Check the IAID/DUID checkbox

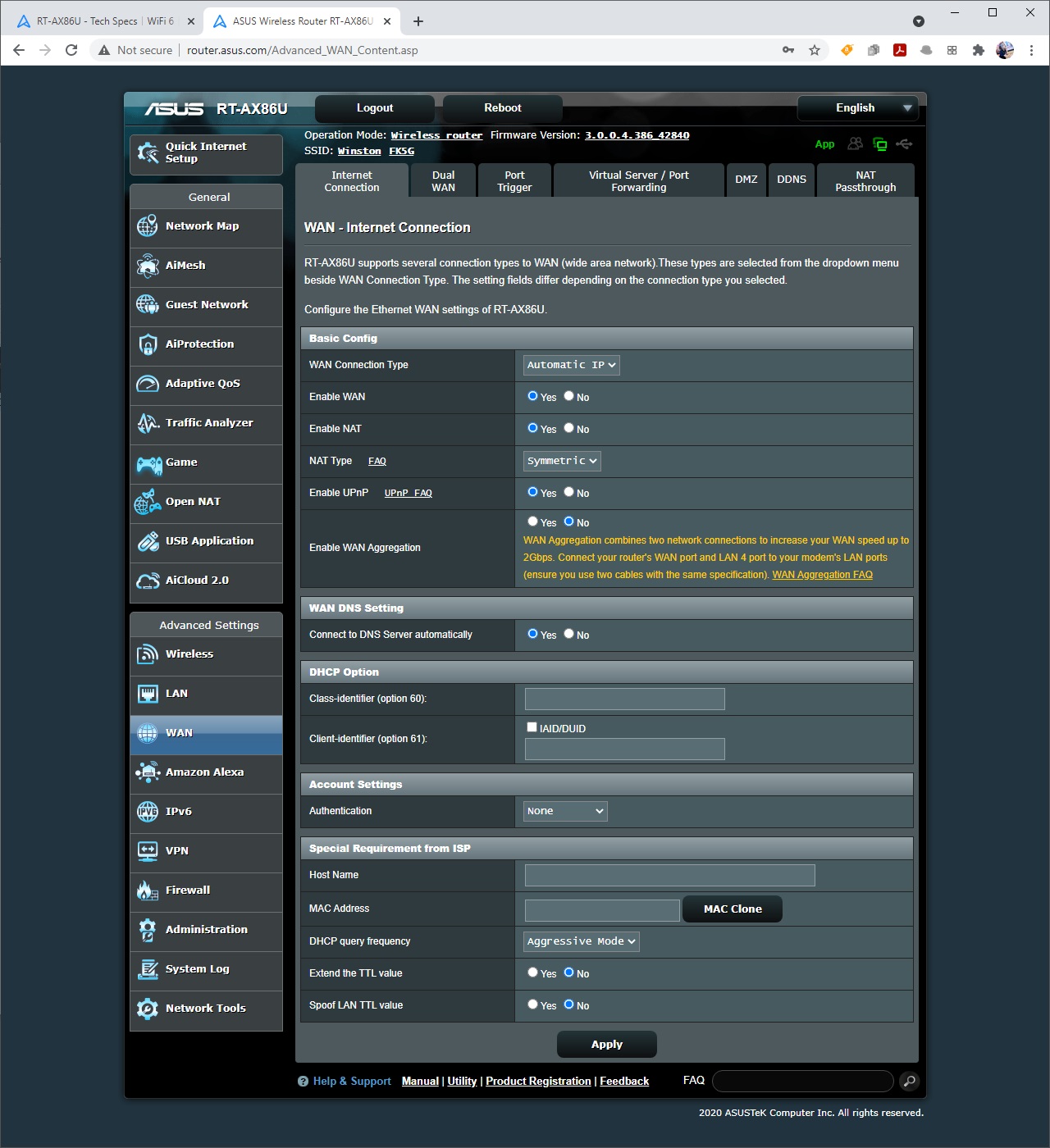pos(532,727)
